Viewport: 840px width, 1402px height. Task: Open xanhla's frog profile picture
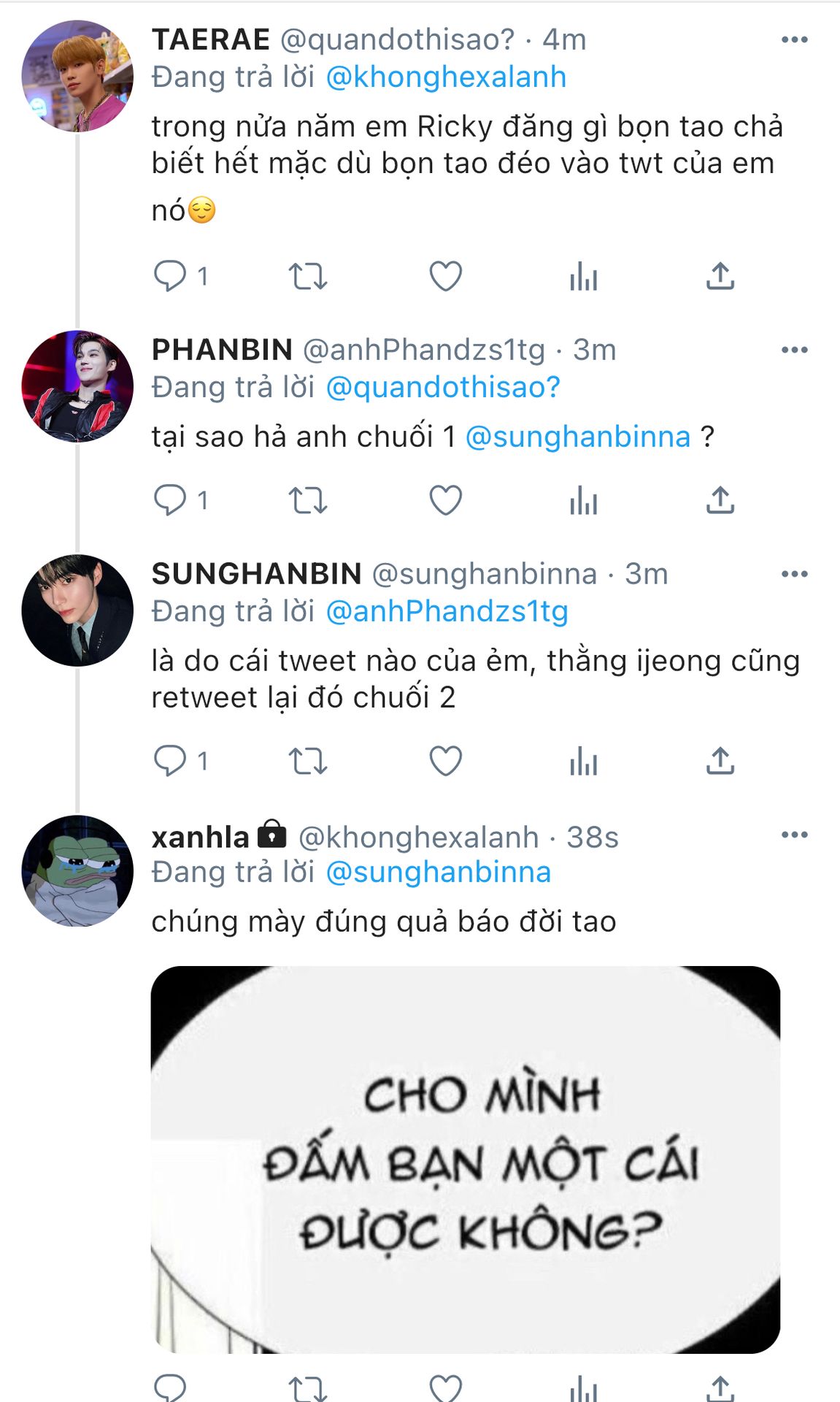(x=77, y=871)
